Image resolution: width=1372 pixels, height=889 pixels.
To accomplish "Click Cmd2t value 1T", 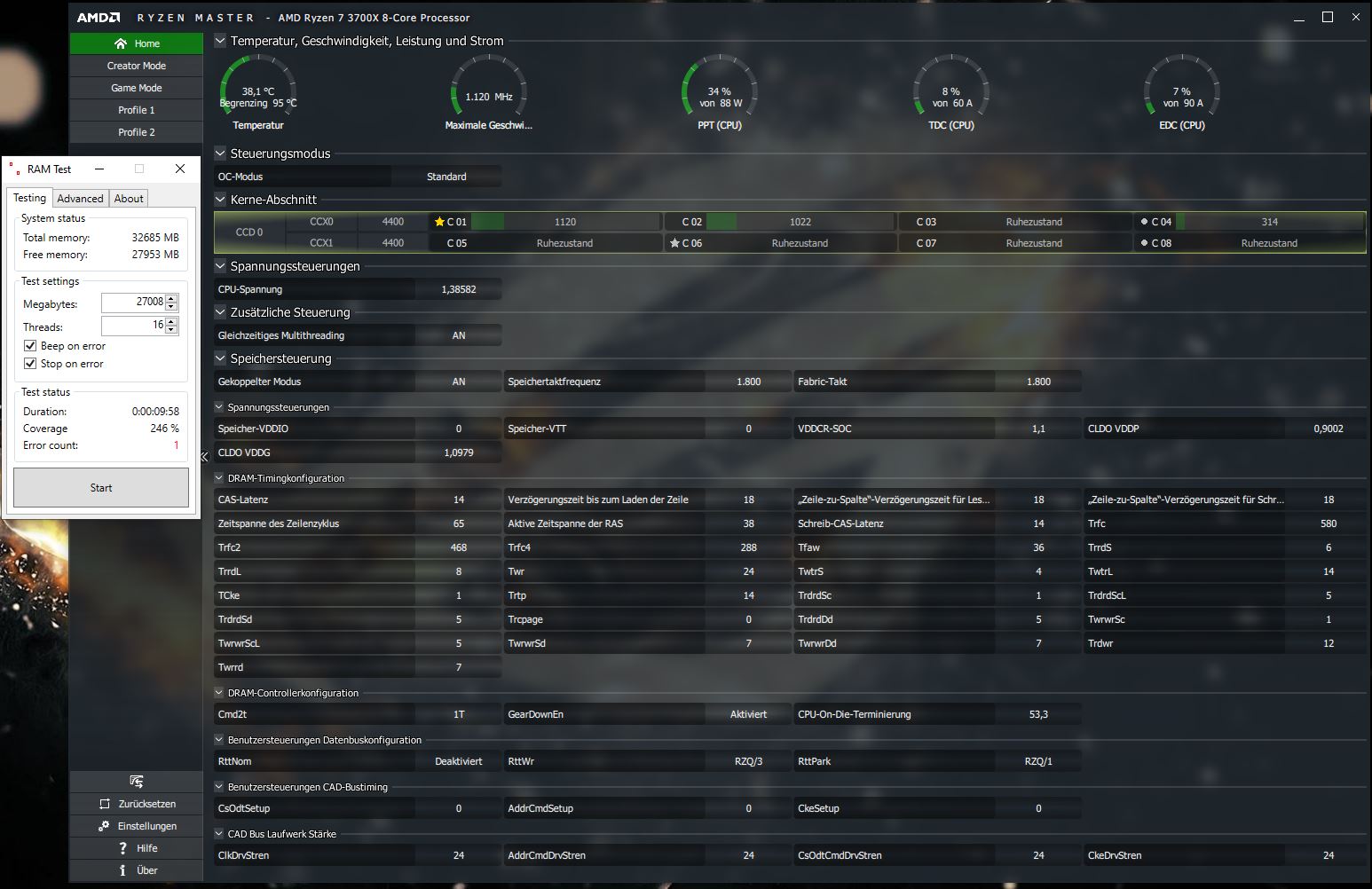I will 459,714.
